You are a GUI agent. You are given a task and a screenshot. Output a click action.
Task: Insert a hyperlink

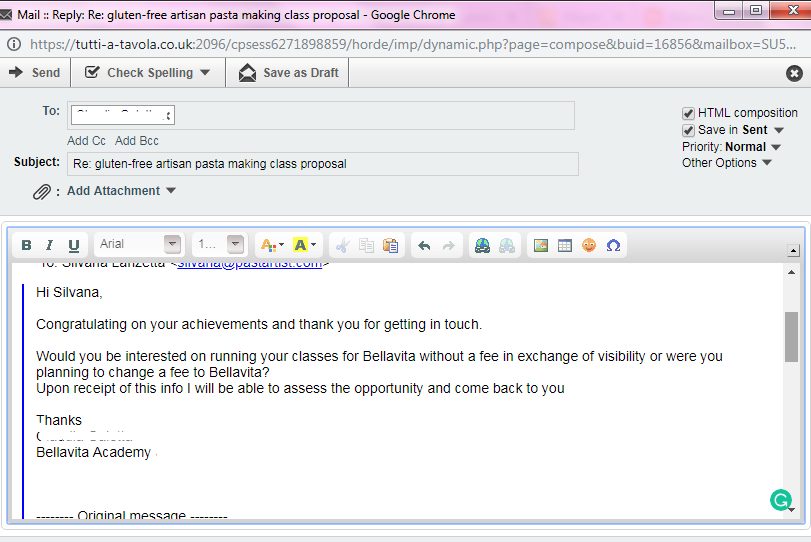coord(483,245)
